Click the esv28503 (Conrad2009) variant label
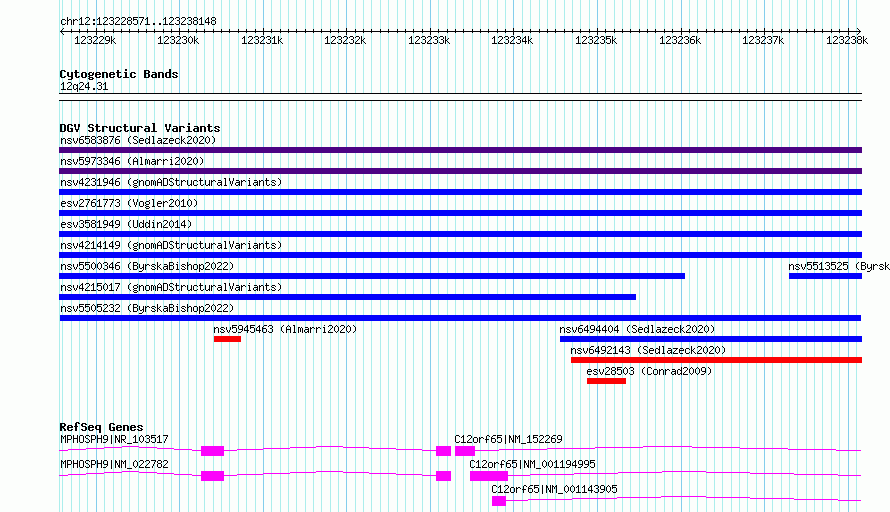 [649, 371]
